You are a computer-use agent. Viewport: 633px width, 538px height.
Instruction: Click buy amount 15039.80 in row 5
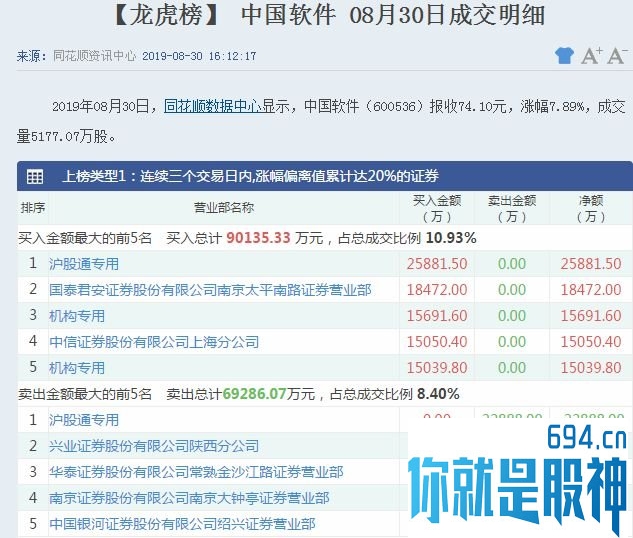(x=437, y=368)
